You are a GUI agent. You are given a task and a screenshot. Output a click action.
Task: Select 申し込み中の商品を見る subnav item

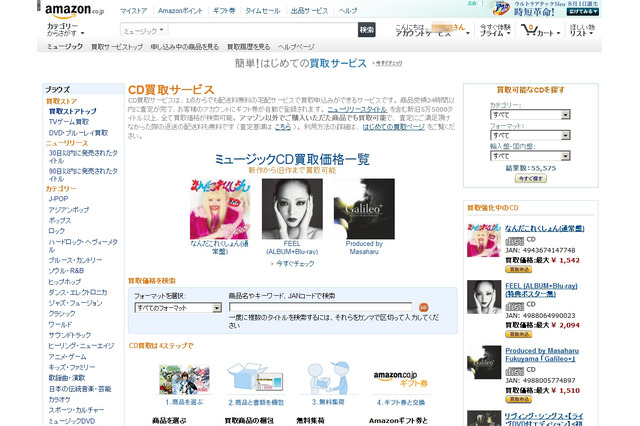(x=184, y=47)
